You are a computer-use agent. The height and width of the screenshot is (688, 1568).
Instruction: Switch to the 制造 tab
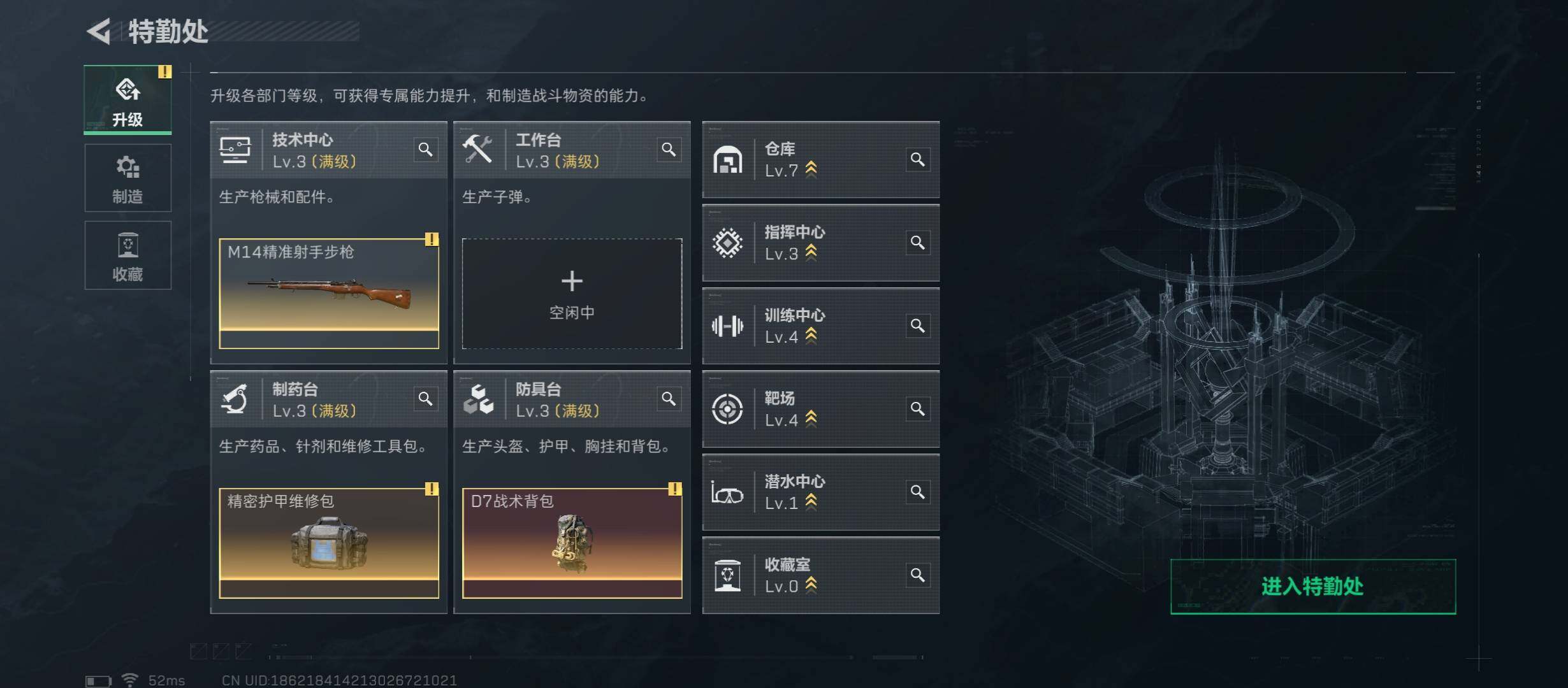[x=127, y=178]
